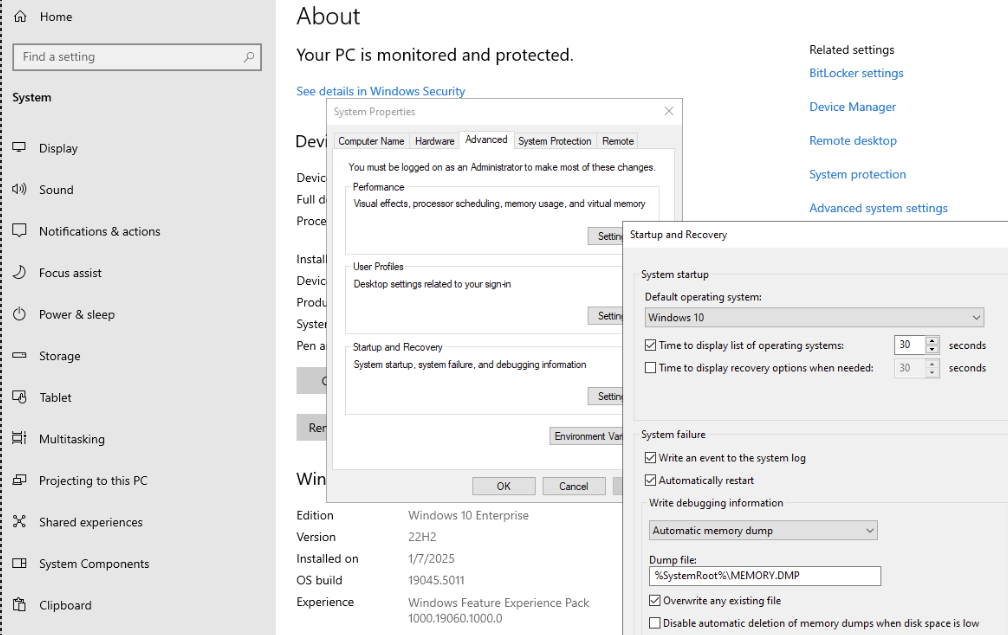Toggle Write an event to the system log

(x=651, y=458)
